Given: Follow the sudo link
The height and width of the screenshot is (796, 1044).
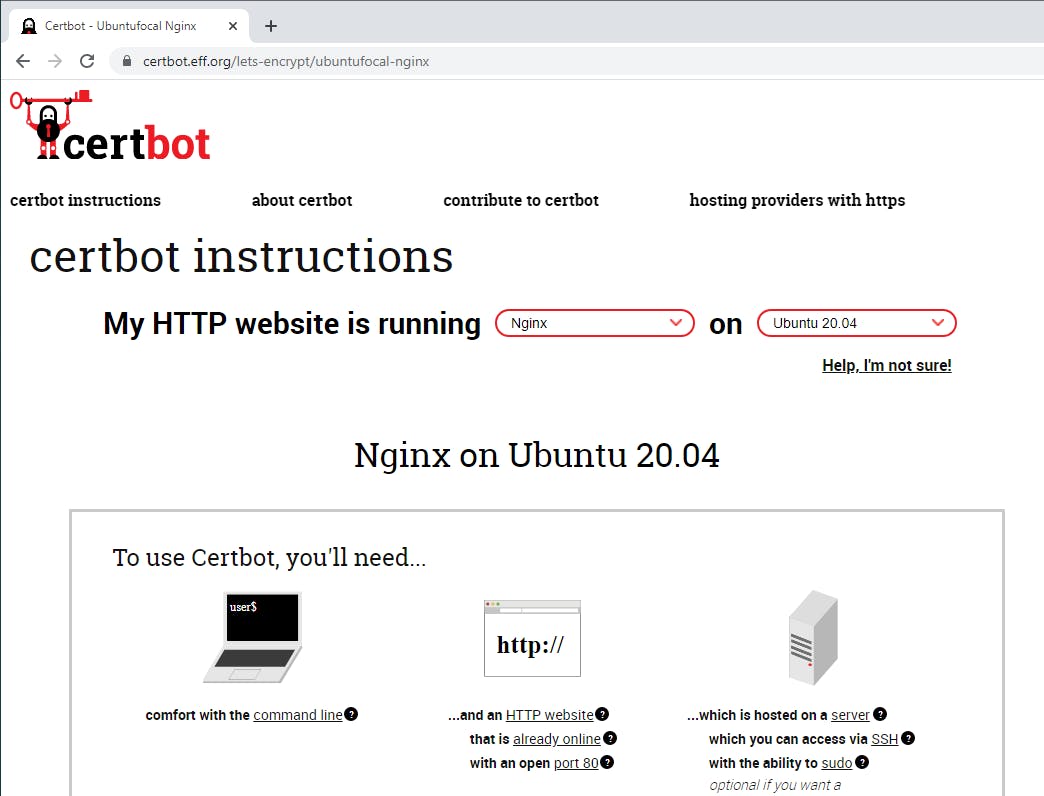Looking at the screenshot, I should click(x=836, y=763).
